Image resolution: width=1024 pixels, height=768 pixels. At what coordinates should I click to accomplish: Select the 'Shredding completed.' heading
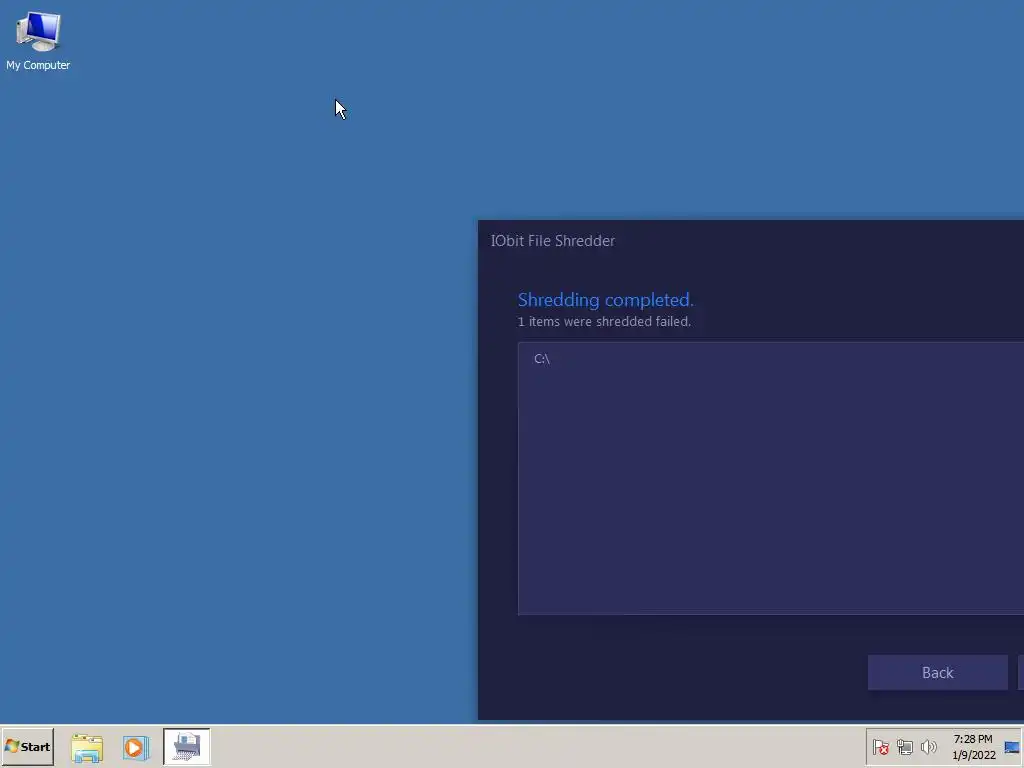[605, 300]
